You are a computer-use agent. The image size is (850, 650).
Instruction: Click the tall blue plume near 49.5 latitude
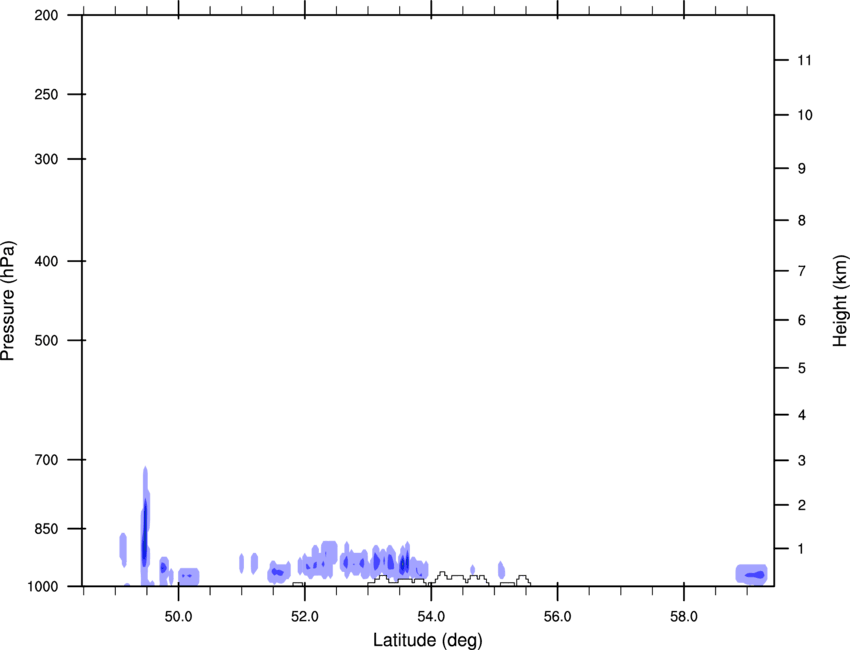[x=145, y=526]
